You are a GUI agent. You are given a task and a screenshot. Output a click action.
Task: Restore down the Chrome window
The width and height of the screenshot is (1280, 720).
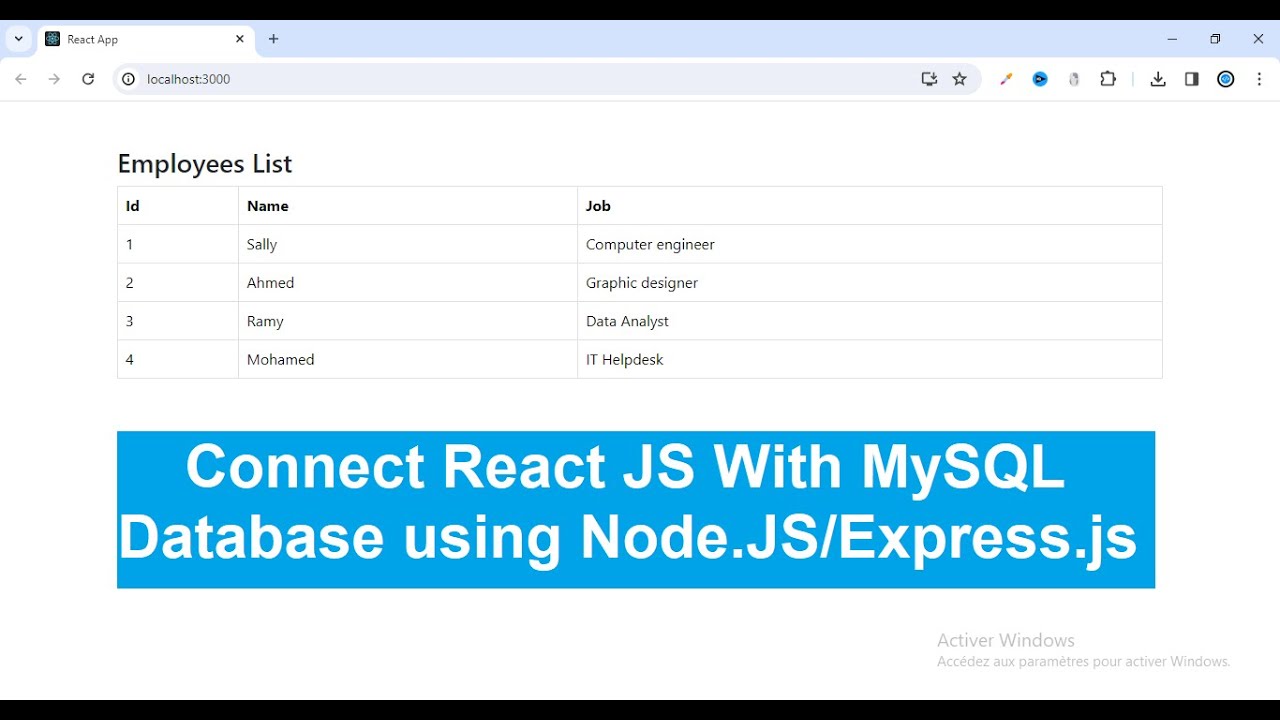pos(1215,39)
